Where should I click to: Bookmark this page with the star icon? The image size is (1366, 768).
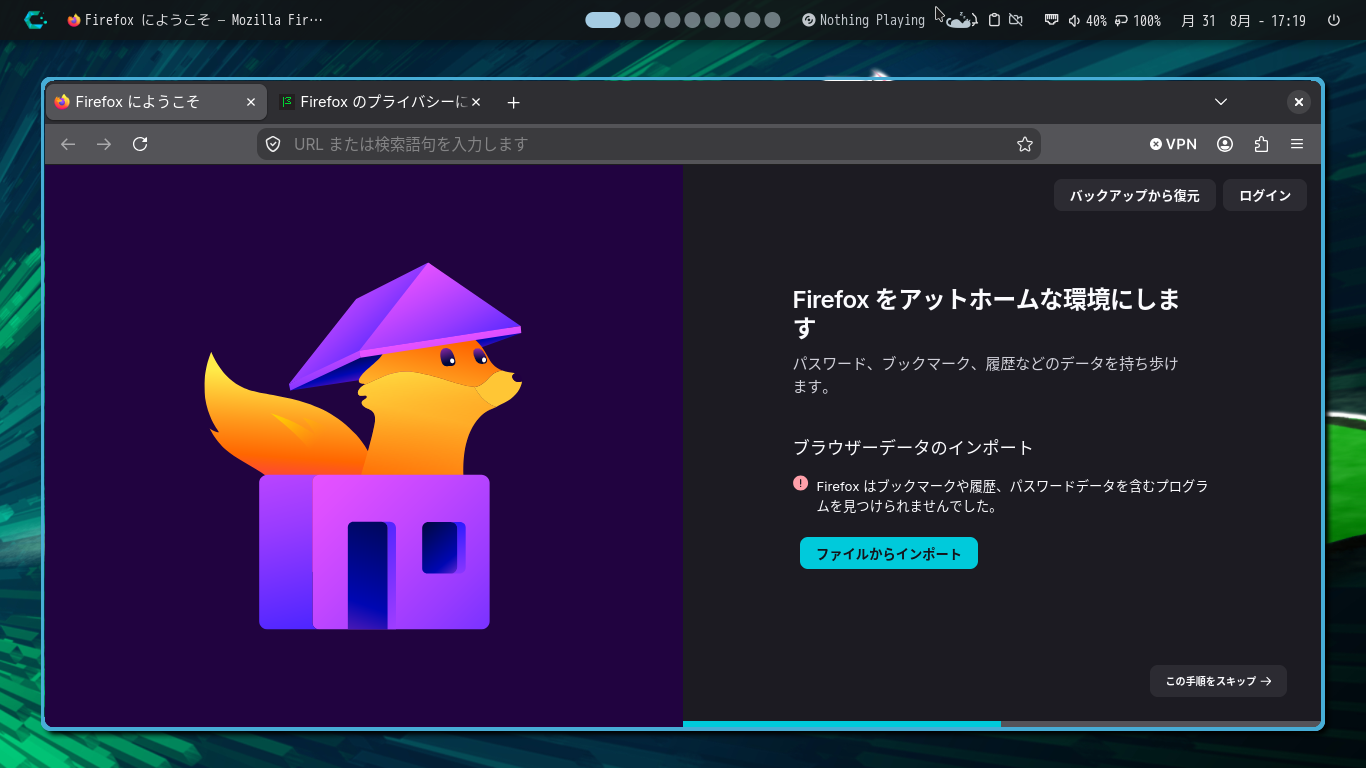(x=1025, y=144)
